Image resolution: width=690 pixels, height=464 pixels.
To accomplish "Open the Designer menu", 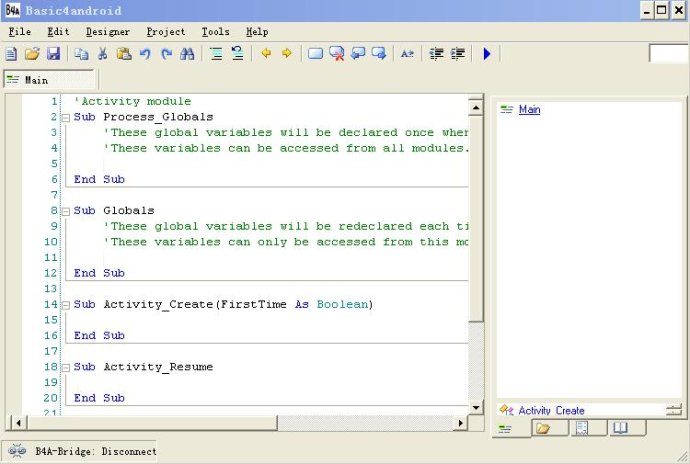I will pos(107,32).
